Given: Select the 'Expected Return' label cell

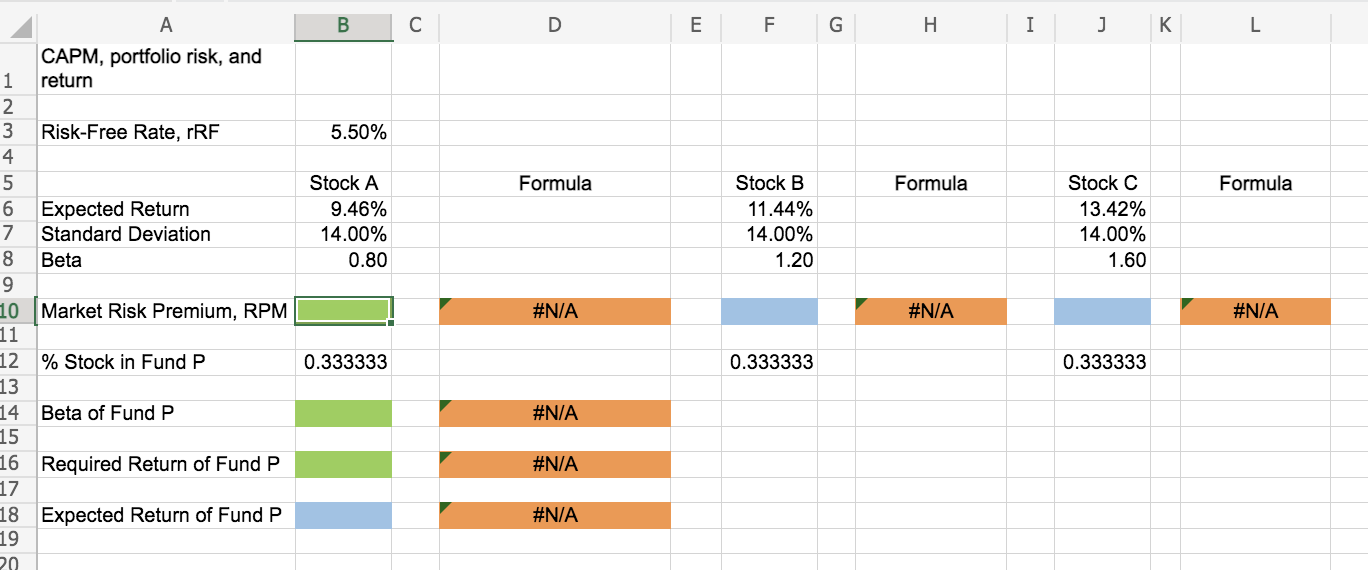Looking at the screenshot, I should (x=166, y=209).
